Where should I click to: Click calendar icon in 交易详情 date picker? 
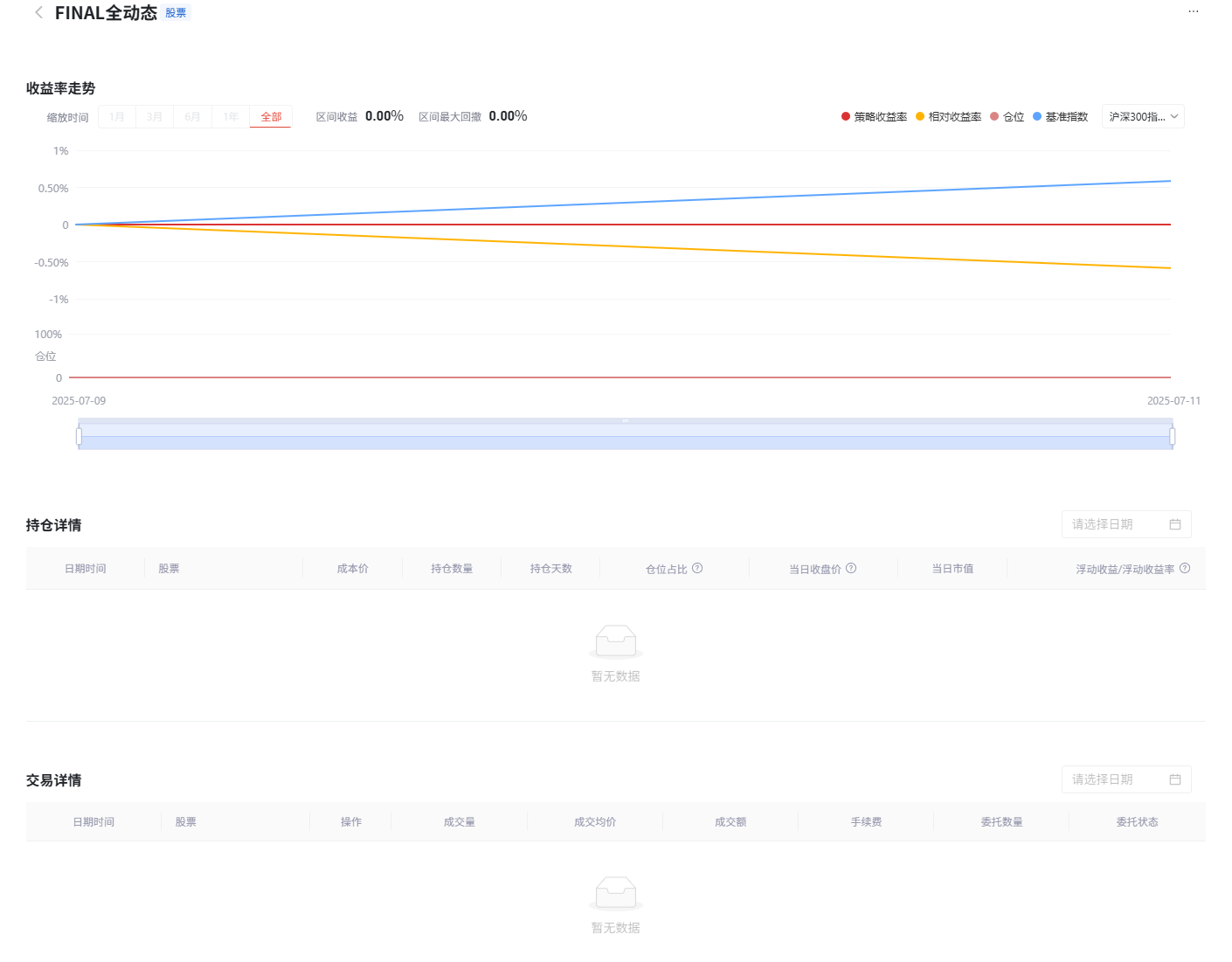[x=1175, y=779]
